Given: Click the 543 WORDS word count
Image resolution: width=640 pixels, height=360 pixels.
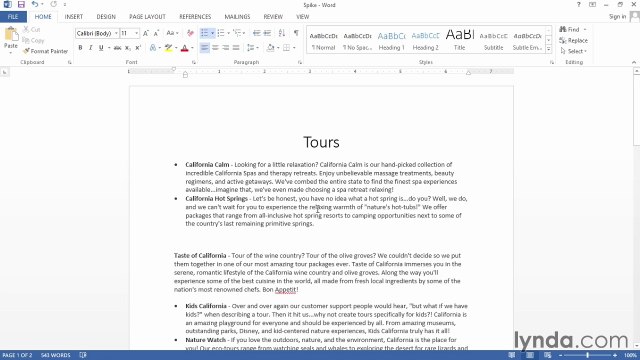Looking at the screenshot, I should pos(56,355).
